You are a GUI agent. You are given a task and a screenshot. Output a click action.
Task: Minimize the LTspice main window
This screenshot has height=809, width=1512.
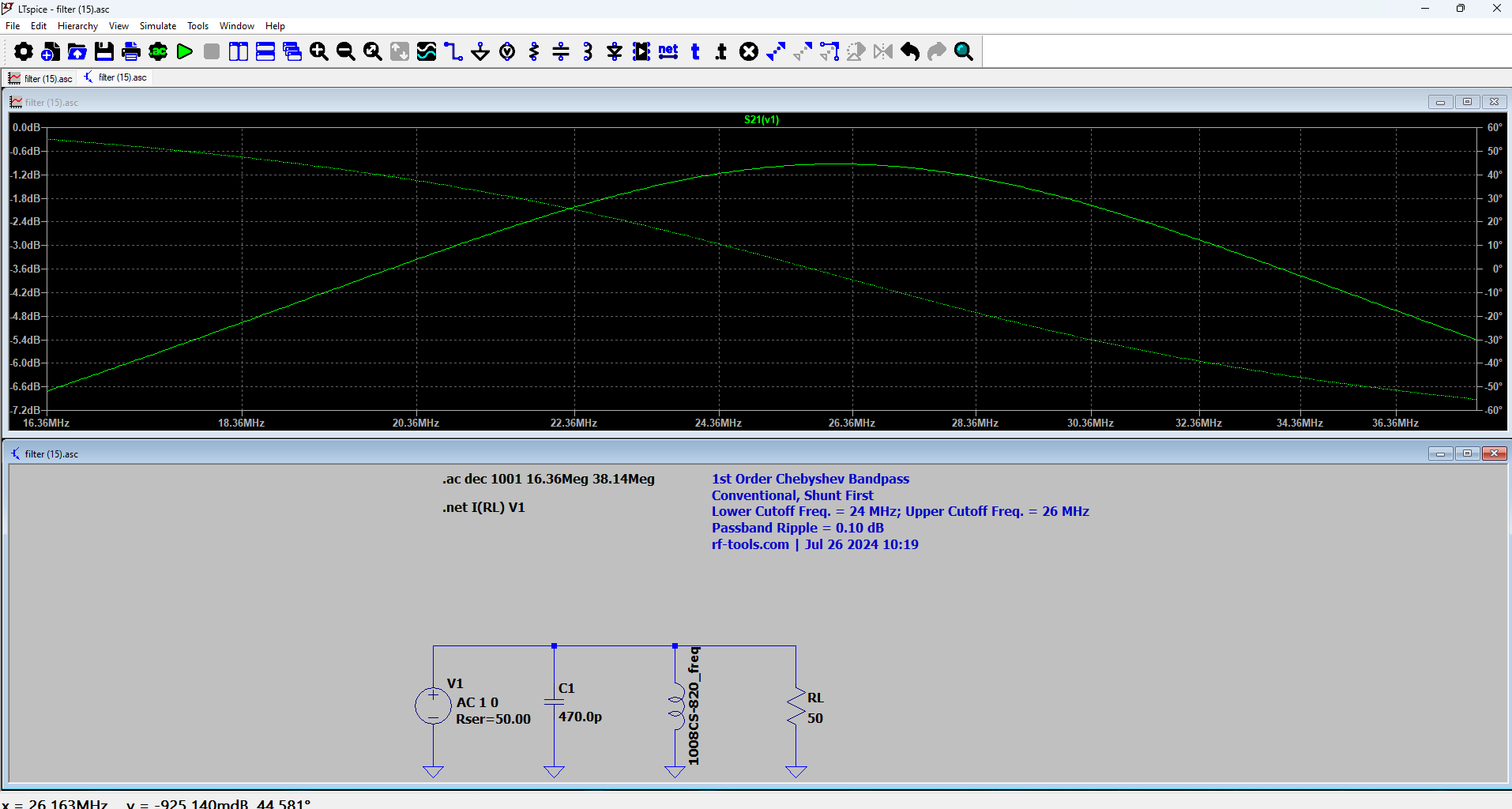[1425, 9]
